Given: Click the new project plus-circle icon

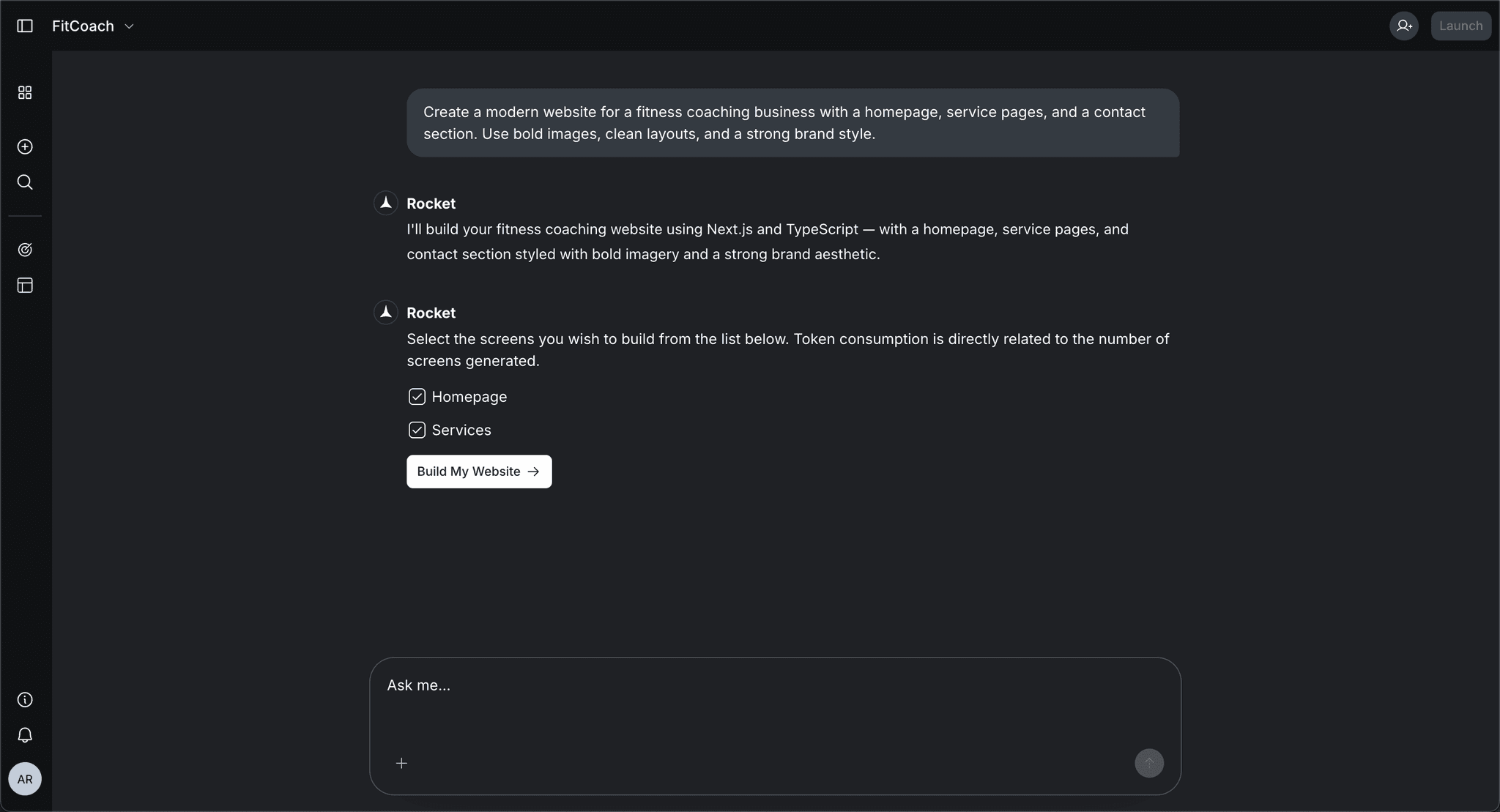Looking at the screenshot, I should click(x=25, y=146).
